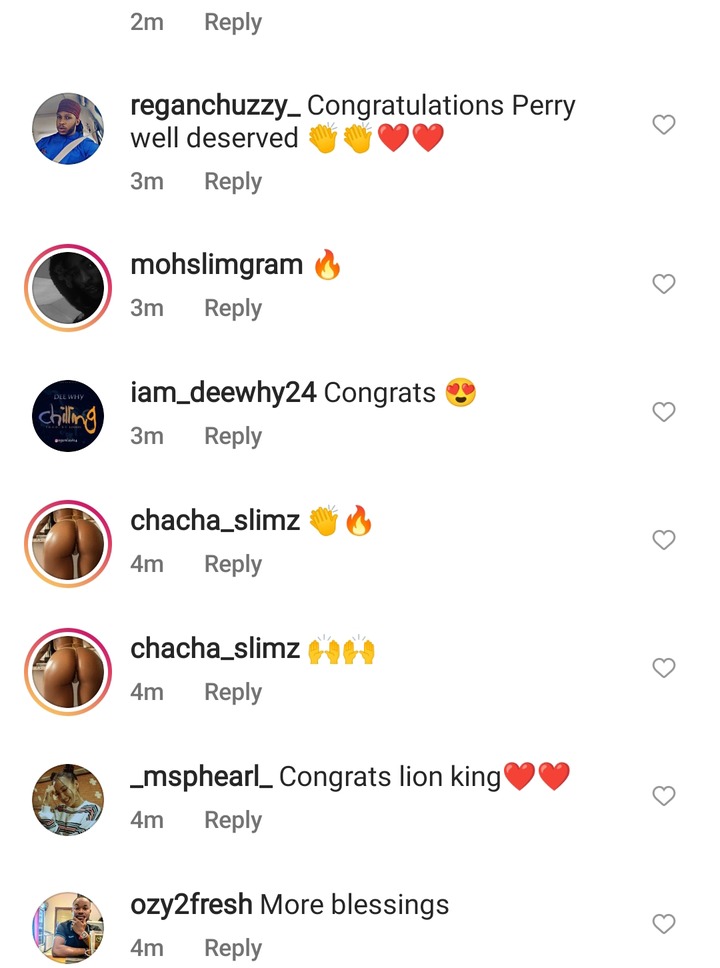The width and height of the screenshot is (720, 968).
Task: Open _msphearl_ profile avatar
Action: pos(68,799)
